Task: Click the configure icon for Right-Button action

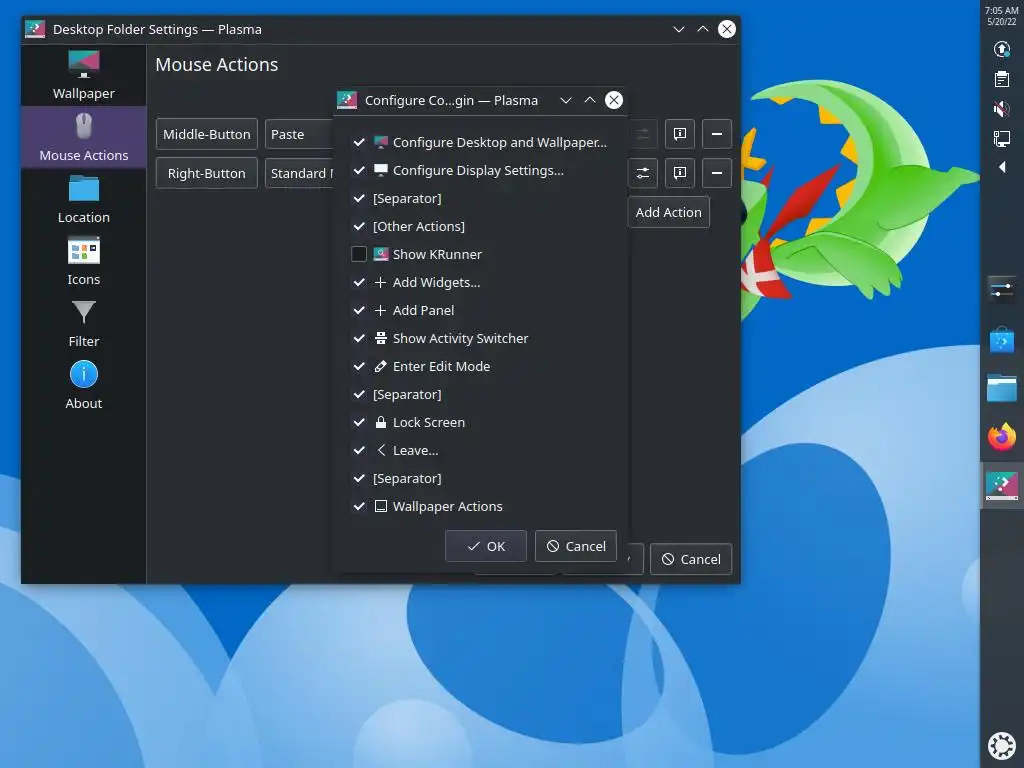Action: (x=643, y=173)
